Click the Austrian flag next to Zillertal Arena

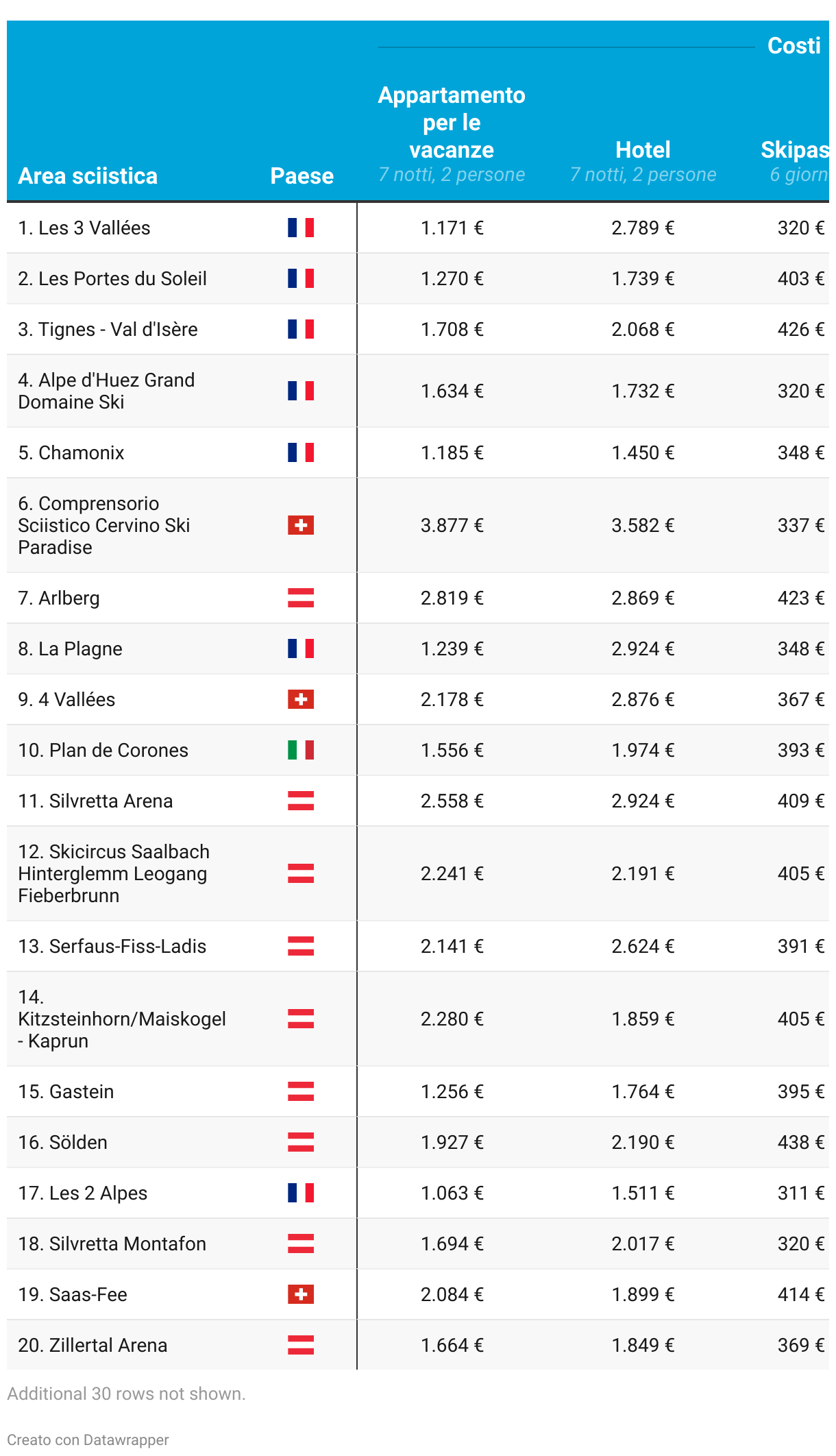[x=301, y=1345]
